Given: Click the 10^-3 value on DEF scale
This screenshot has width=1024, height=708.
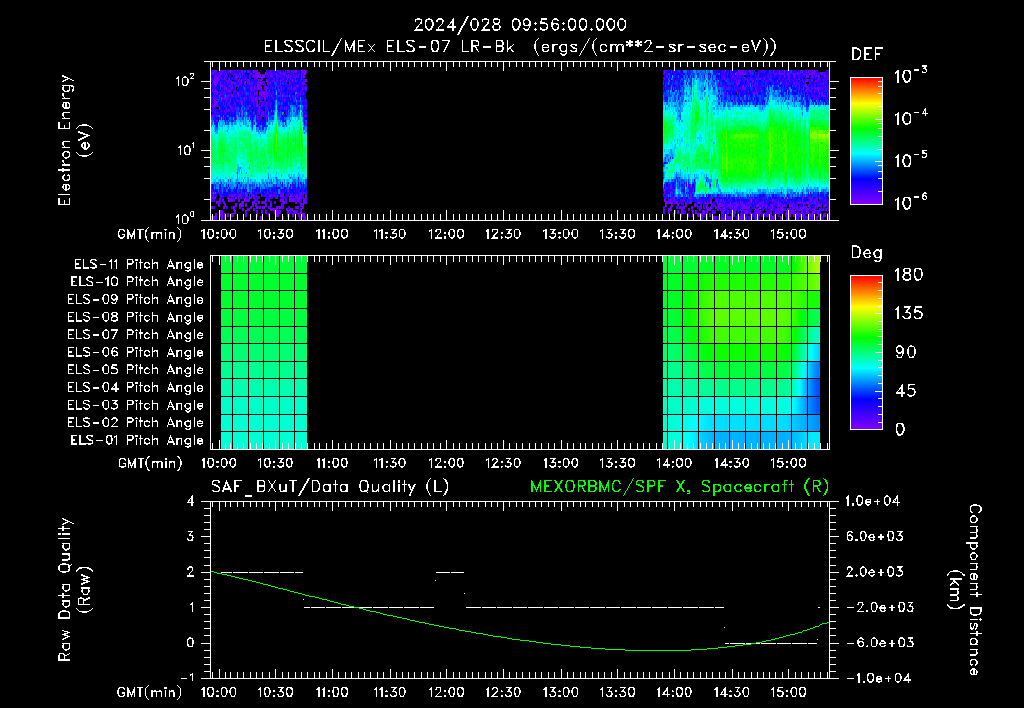Looking at the screenshot, I should [x=910, y=75].
